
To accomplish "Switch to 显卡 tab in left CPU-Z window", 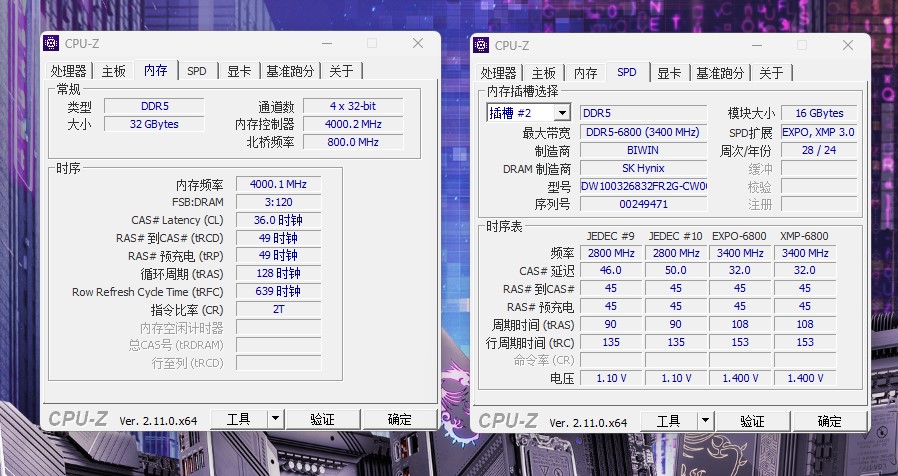I will [x=239, y=71].
